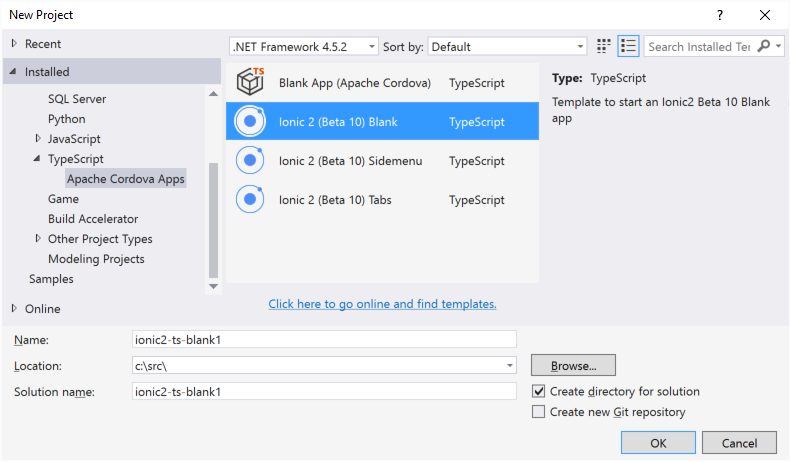
Task: Close the New Project dialog
Action: tap(765, 15)
